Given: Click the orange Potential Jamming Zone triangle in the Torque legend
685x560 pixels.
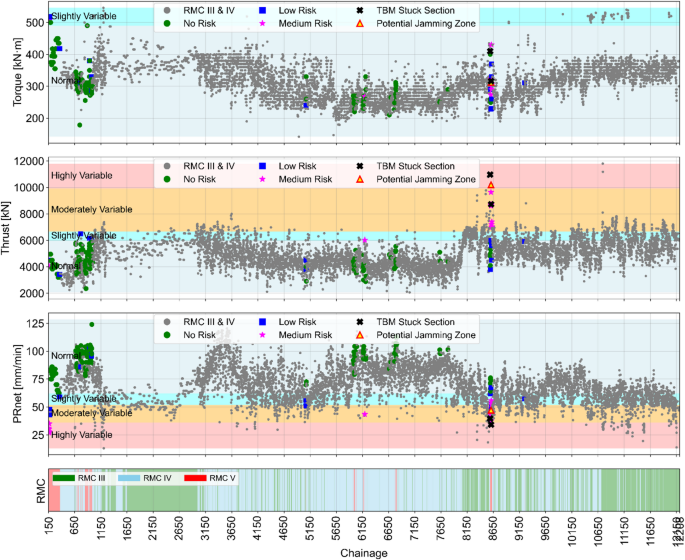Looking at the screenshot, I should pyautogui.click(x=359, y=22).
